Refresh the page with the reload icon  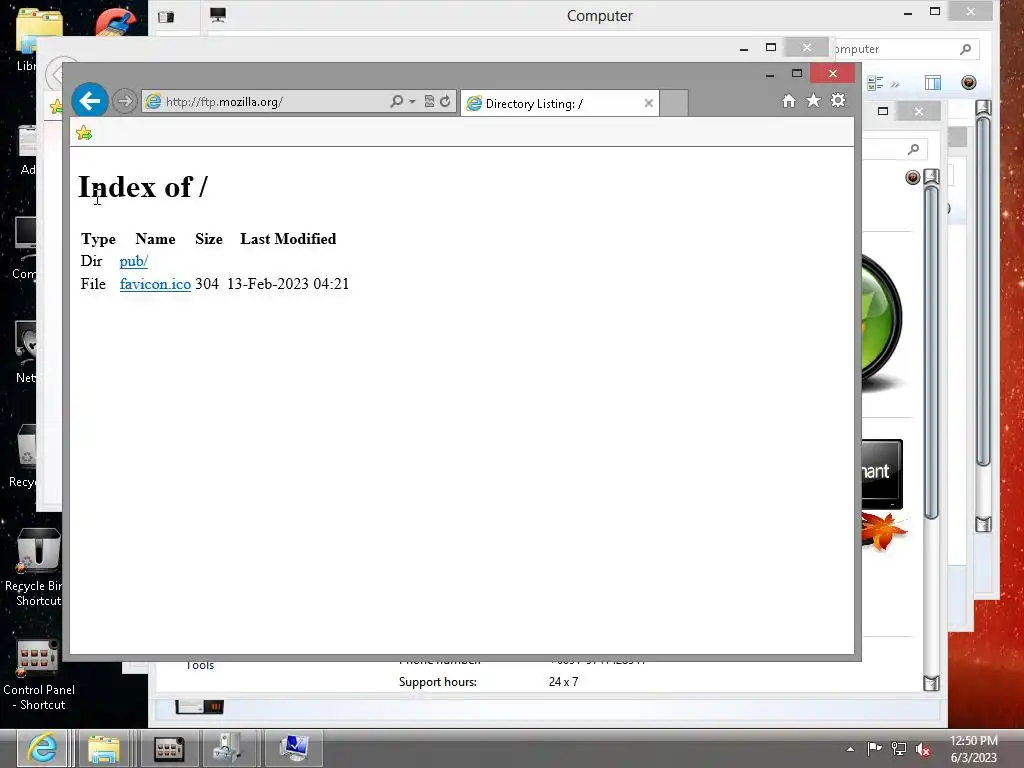point(445,101)
